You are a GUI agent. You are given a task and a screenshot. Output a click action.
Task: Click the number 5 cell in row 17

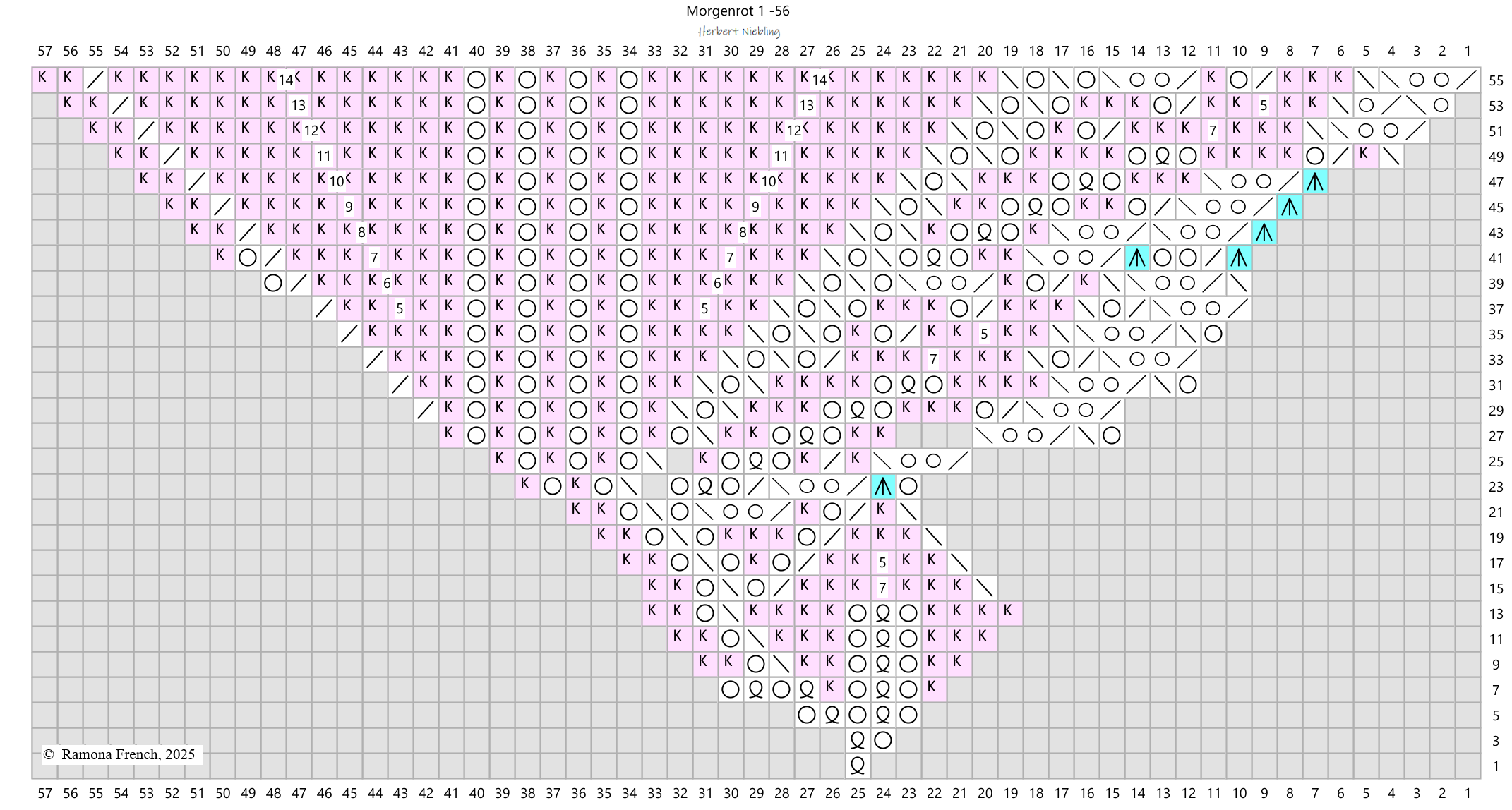pos(882,563)
